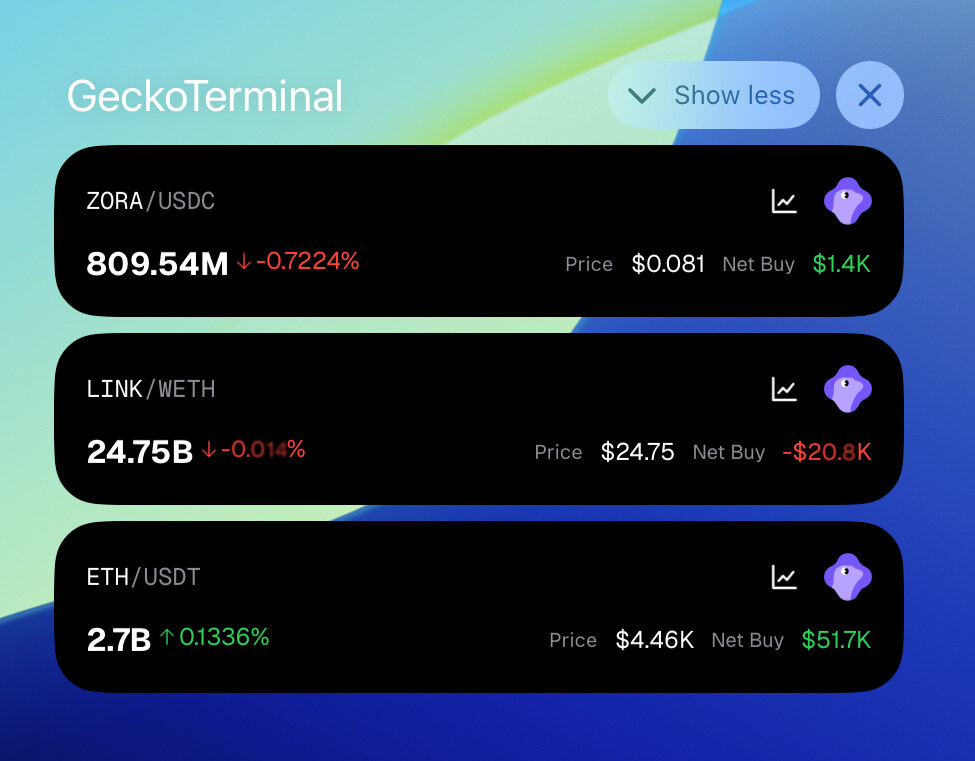Click ETH Net Buy $51.7K value
Screen dimensions: 975x761
tap(836, 640)
